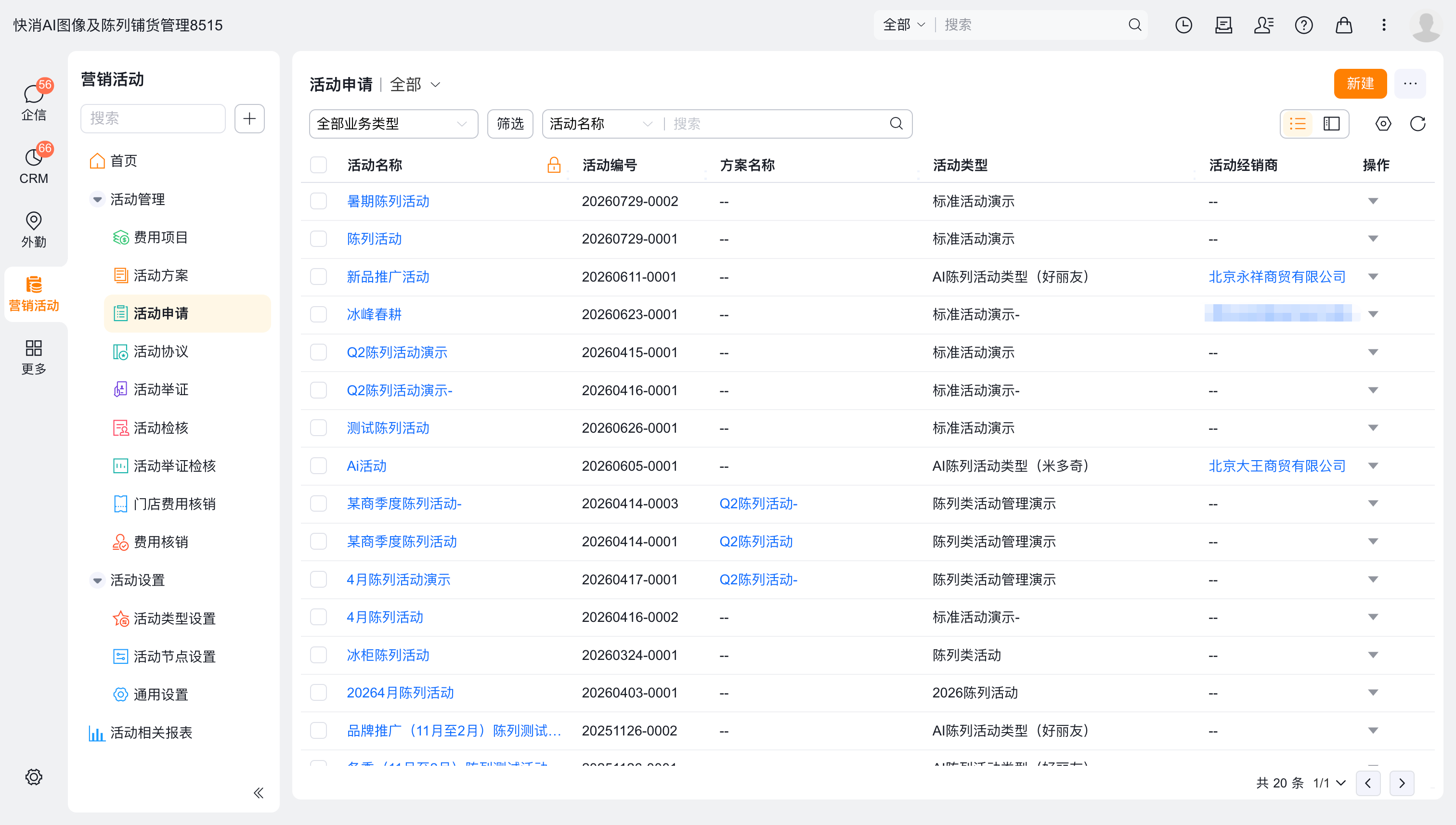Open column settings hexagon icon
Viewport: 1456px width, 825px height.
tap(1383, 124)
